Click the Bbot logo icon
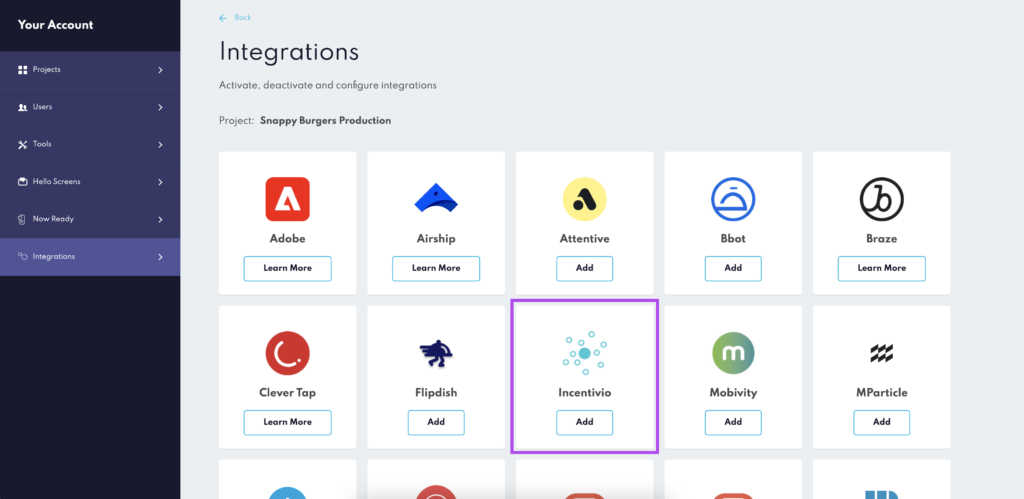Image resolution: width=1024 pixels, height=499 pixels. pyautogui.click(x=733, y=199)
